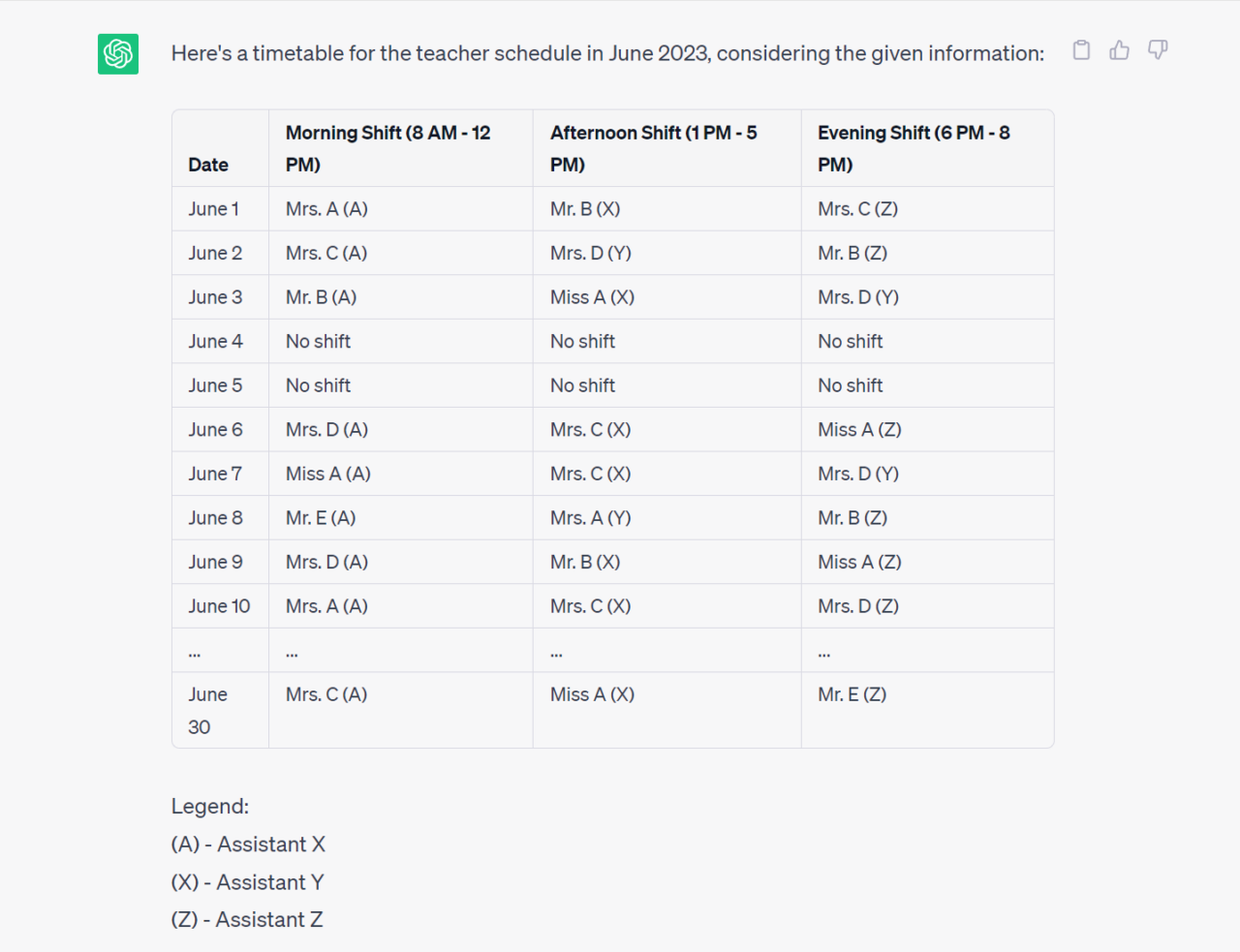Give the response a thumbs up
This screenshot has height=952, width=1240.
click(1119, 50)
